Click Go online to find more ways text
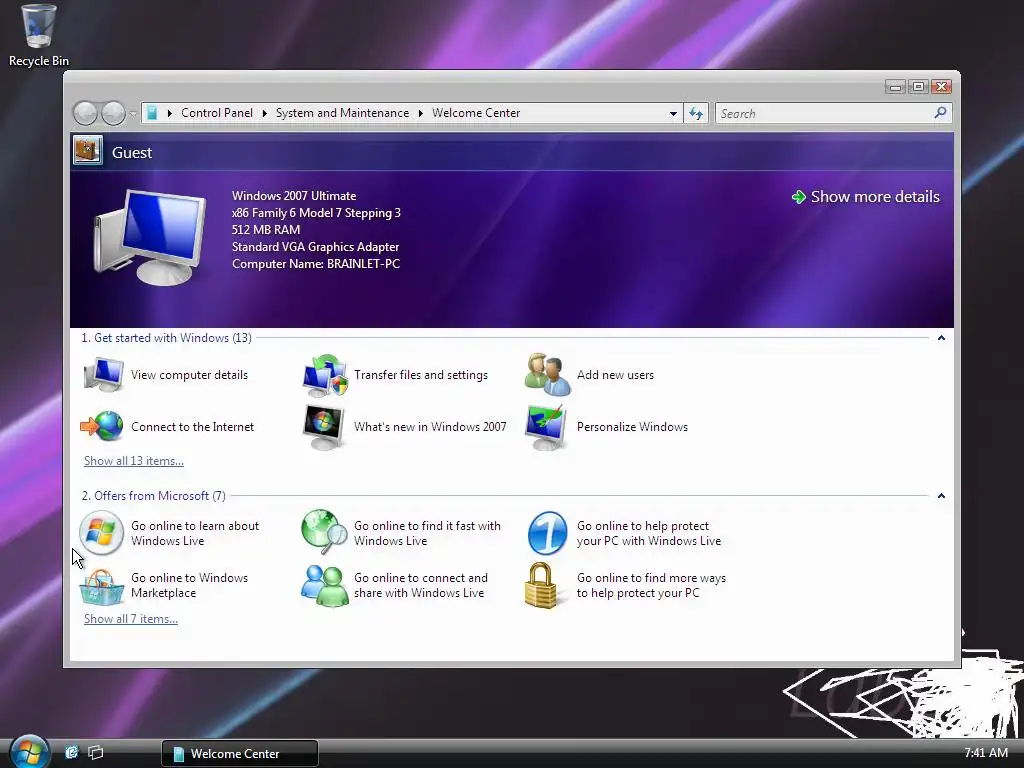 point(651,585)
